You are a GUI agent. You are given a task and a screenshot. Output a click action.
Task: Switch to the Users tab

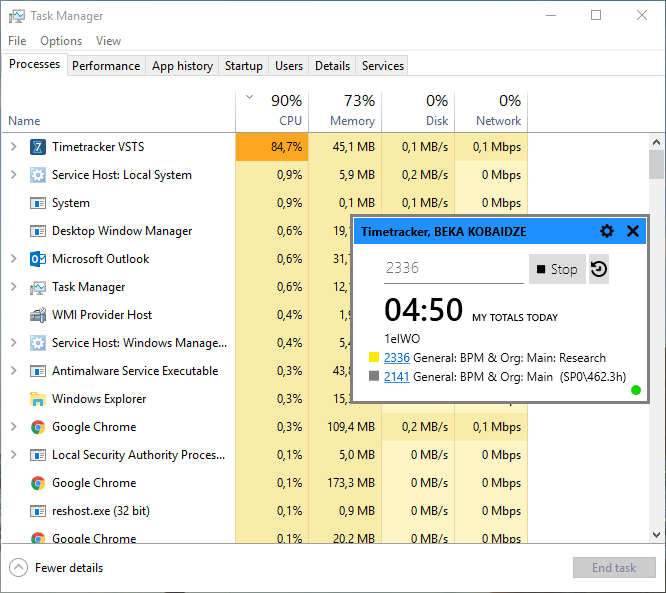pos(289,66)
